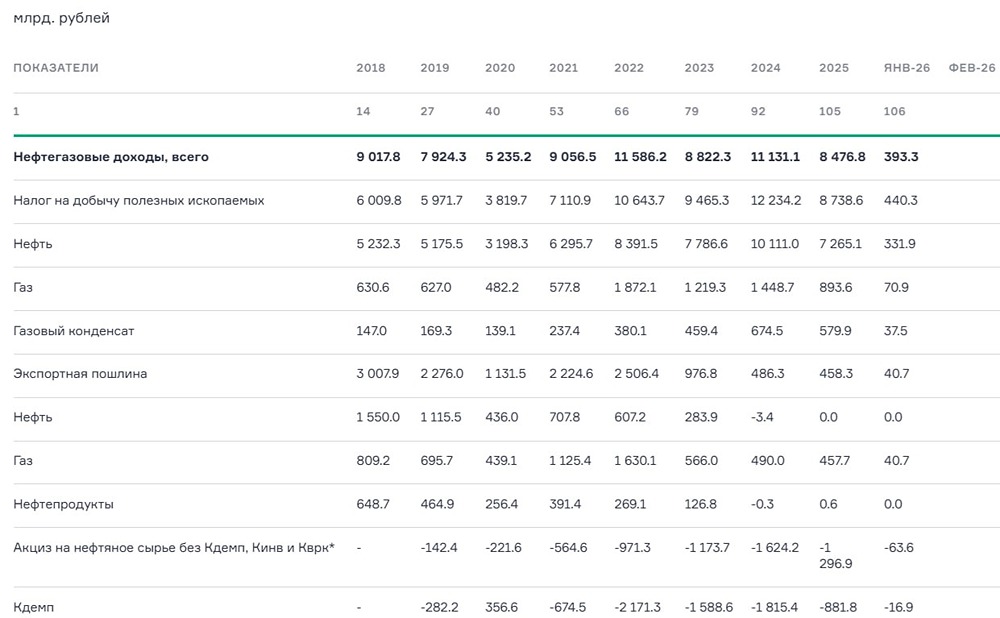Image resolution: width=1000 pixels, height=618 pixels.
Task: Select the Экспортная пошлина row label
Action: [x=78, y=373]
